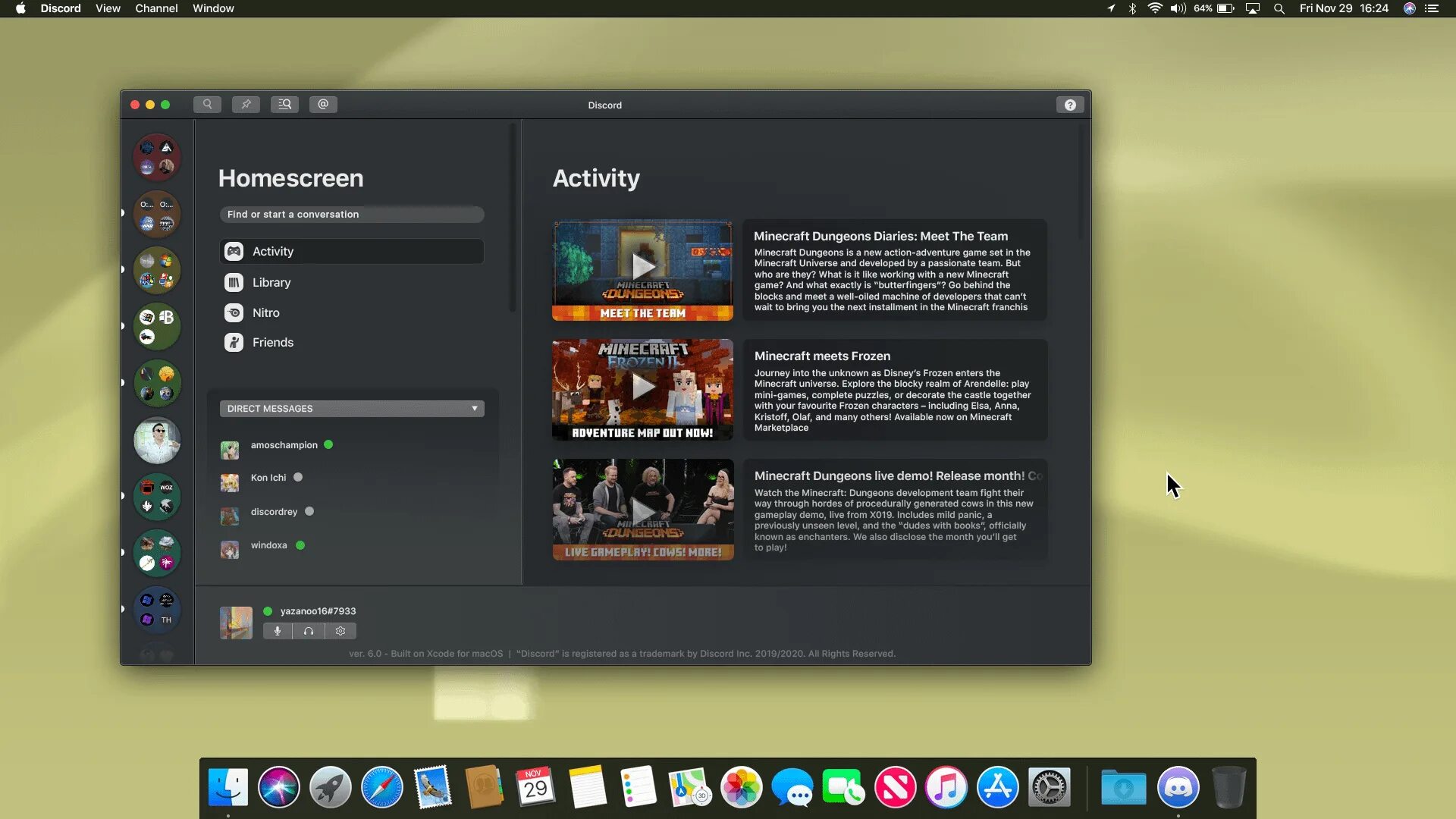This screenshot has height=819, width=1456.
Task: Expand the top server folder
Action: click(x=157, y=157)
